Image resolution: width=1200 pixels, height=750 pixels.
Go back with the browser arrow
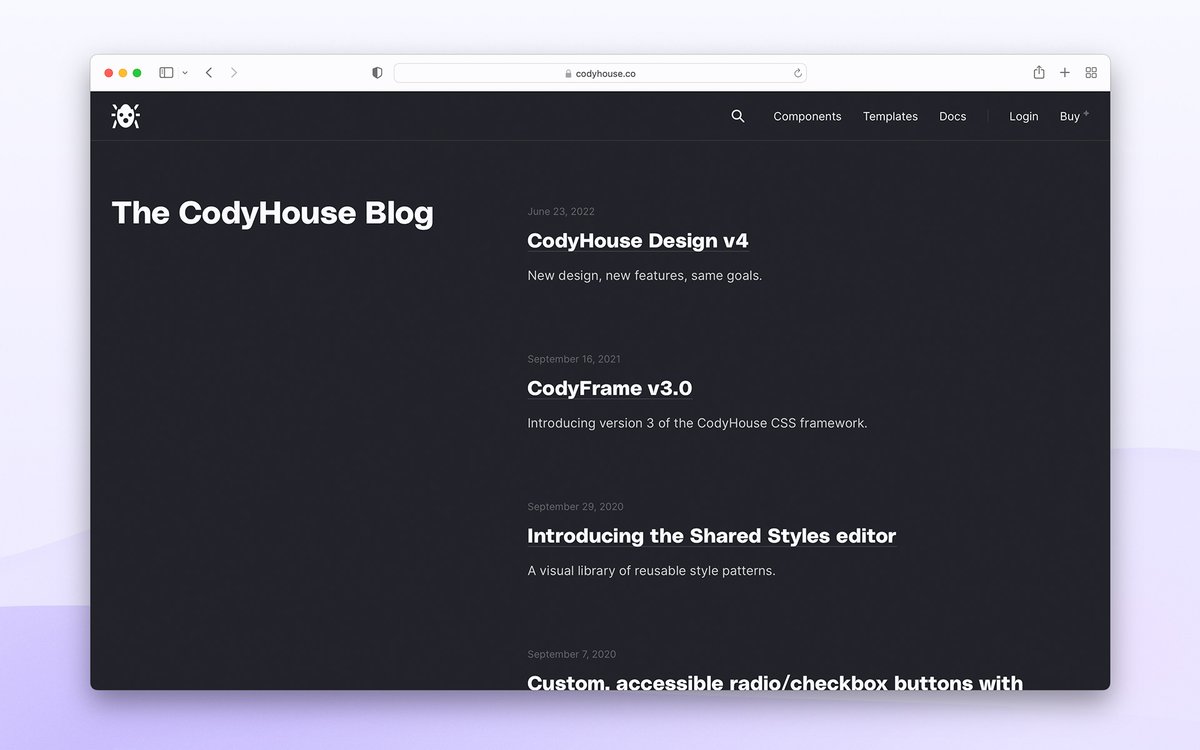[209, 73]
